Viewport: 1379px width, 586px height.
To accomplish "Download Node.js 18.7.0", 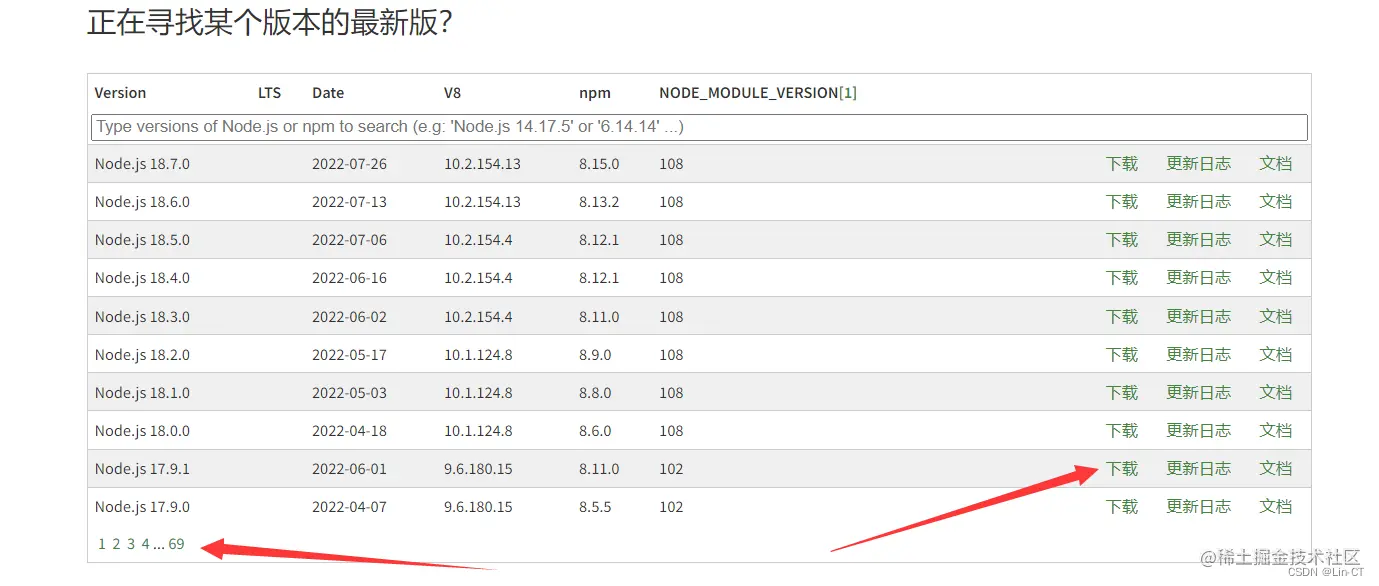I will pos(1122,164).
